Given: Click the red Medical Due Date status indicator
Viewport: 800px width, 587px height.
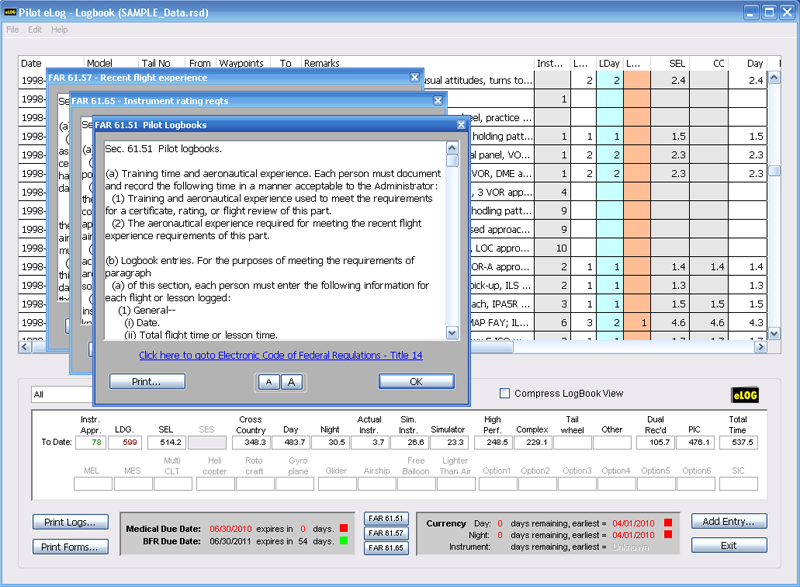Looking at the screenshot, I should [x=343, y=528].
